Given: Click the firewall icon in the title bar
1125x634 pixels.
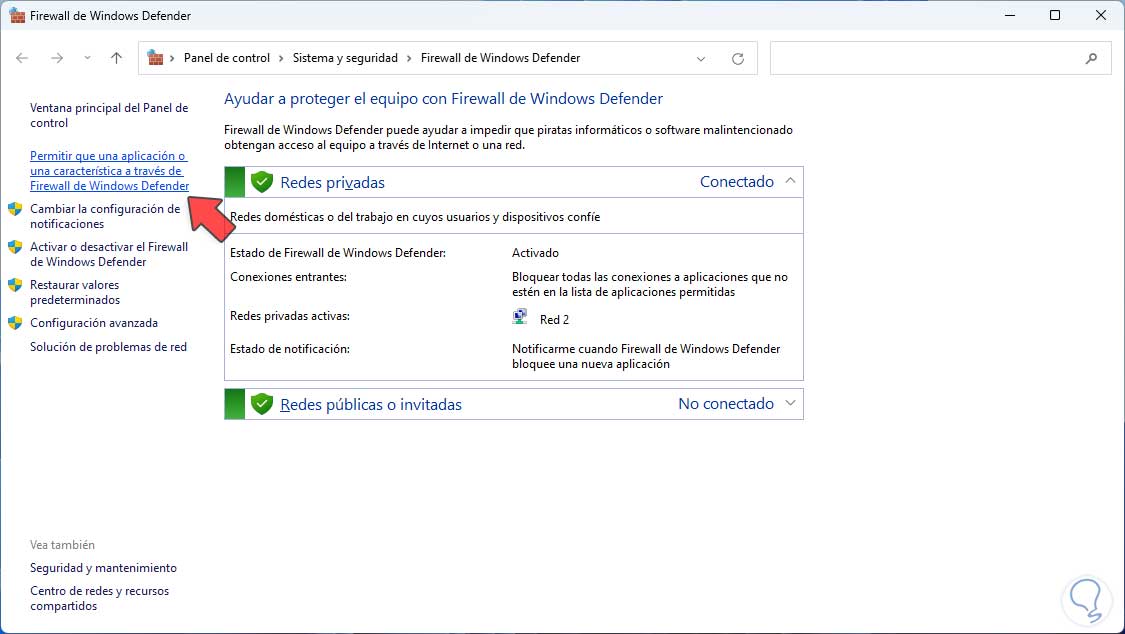Looking at the screenshot, I should click(17, 15).
